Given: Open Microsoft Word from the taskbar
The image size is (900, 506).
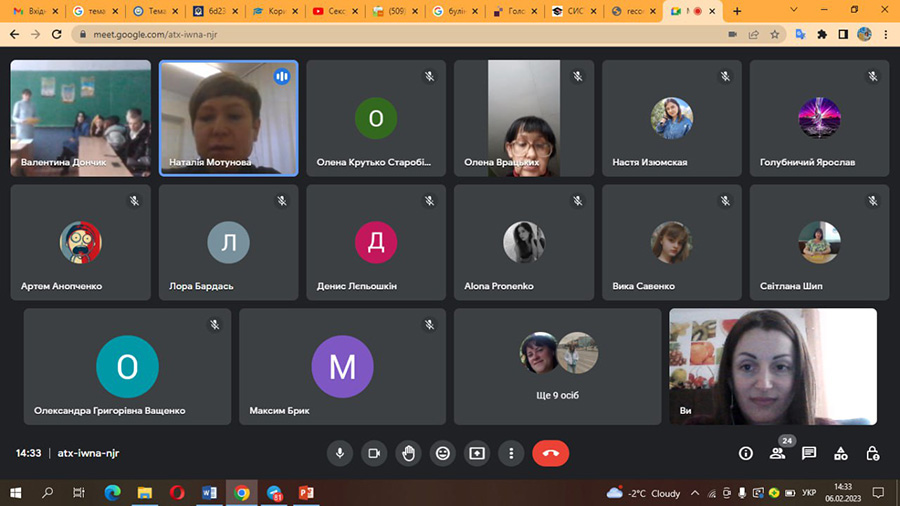Looking at the screenshot, I should [210, 493].
